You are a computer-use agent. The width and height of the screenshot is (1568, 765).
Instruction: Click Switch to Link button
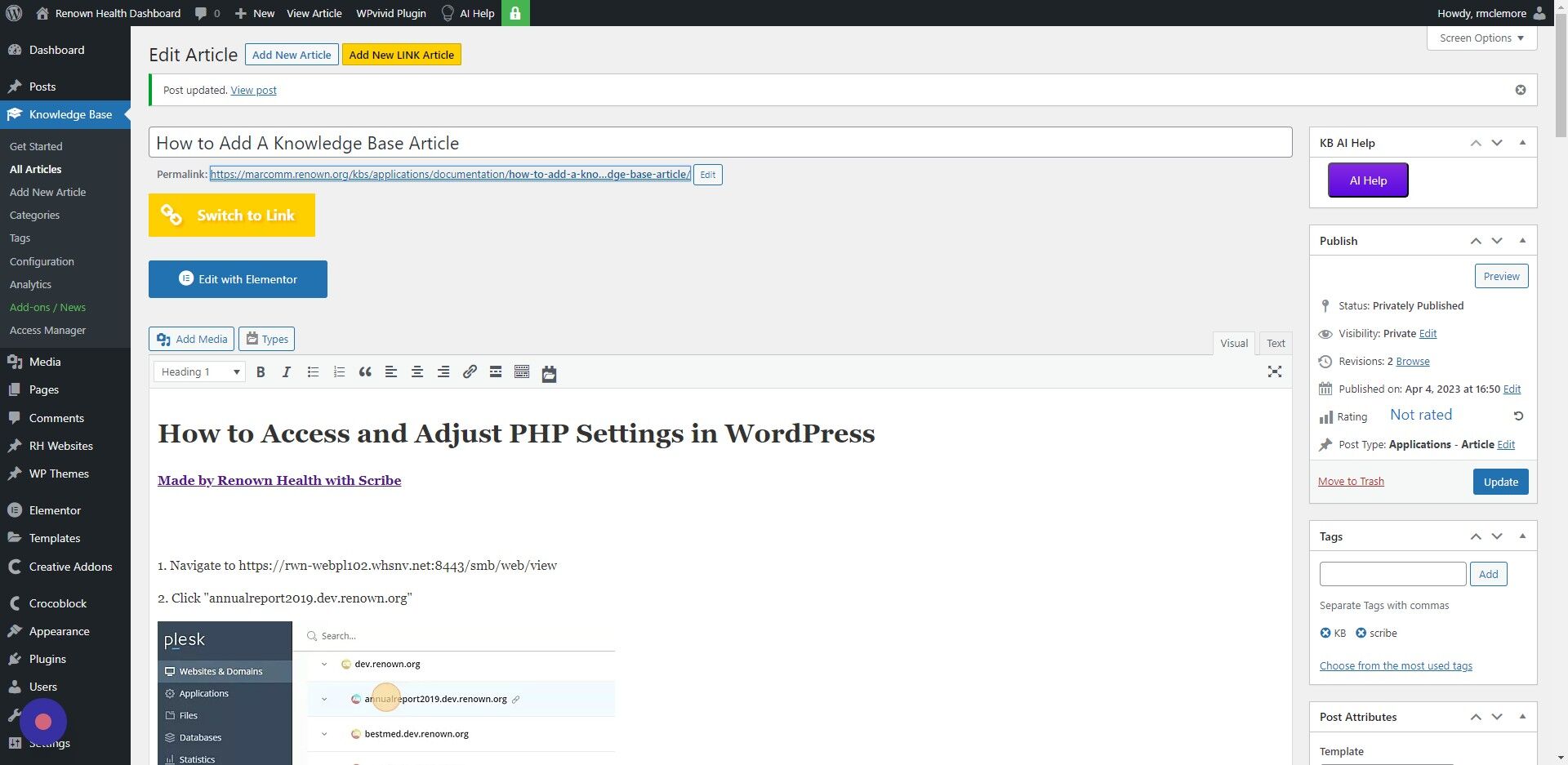232,216
